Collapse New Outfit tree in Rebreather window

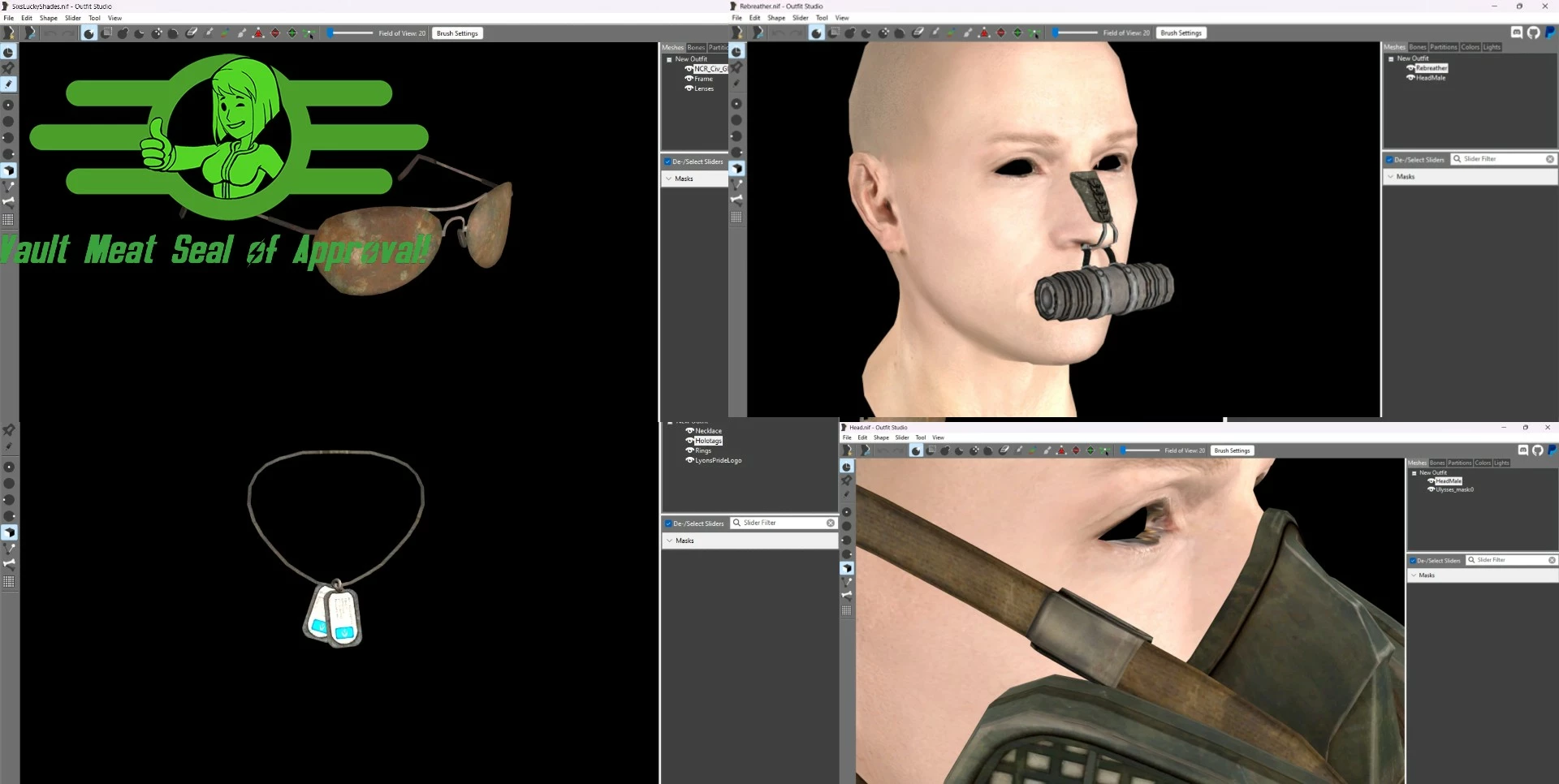(x=1391, y=58)
